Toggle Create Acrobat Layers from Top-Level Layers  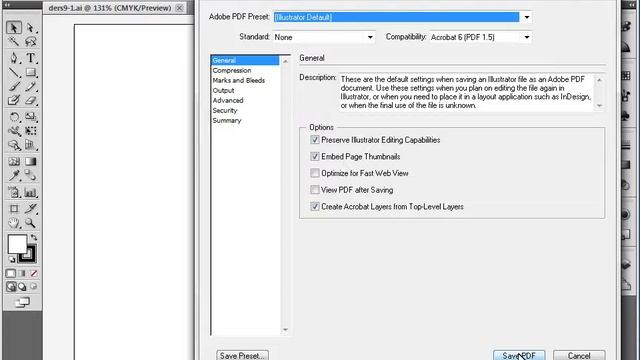315,207
